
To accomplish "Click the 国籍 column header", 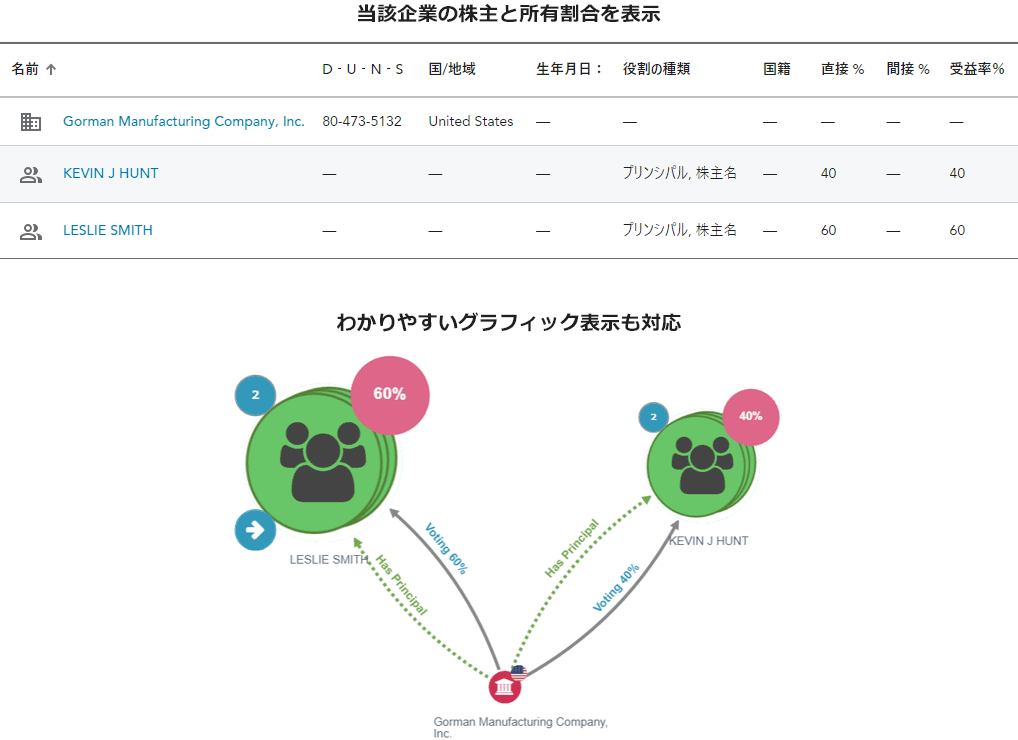I will (776, 69).
